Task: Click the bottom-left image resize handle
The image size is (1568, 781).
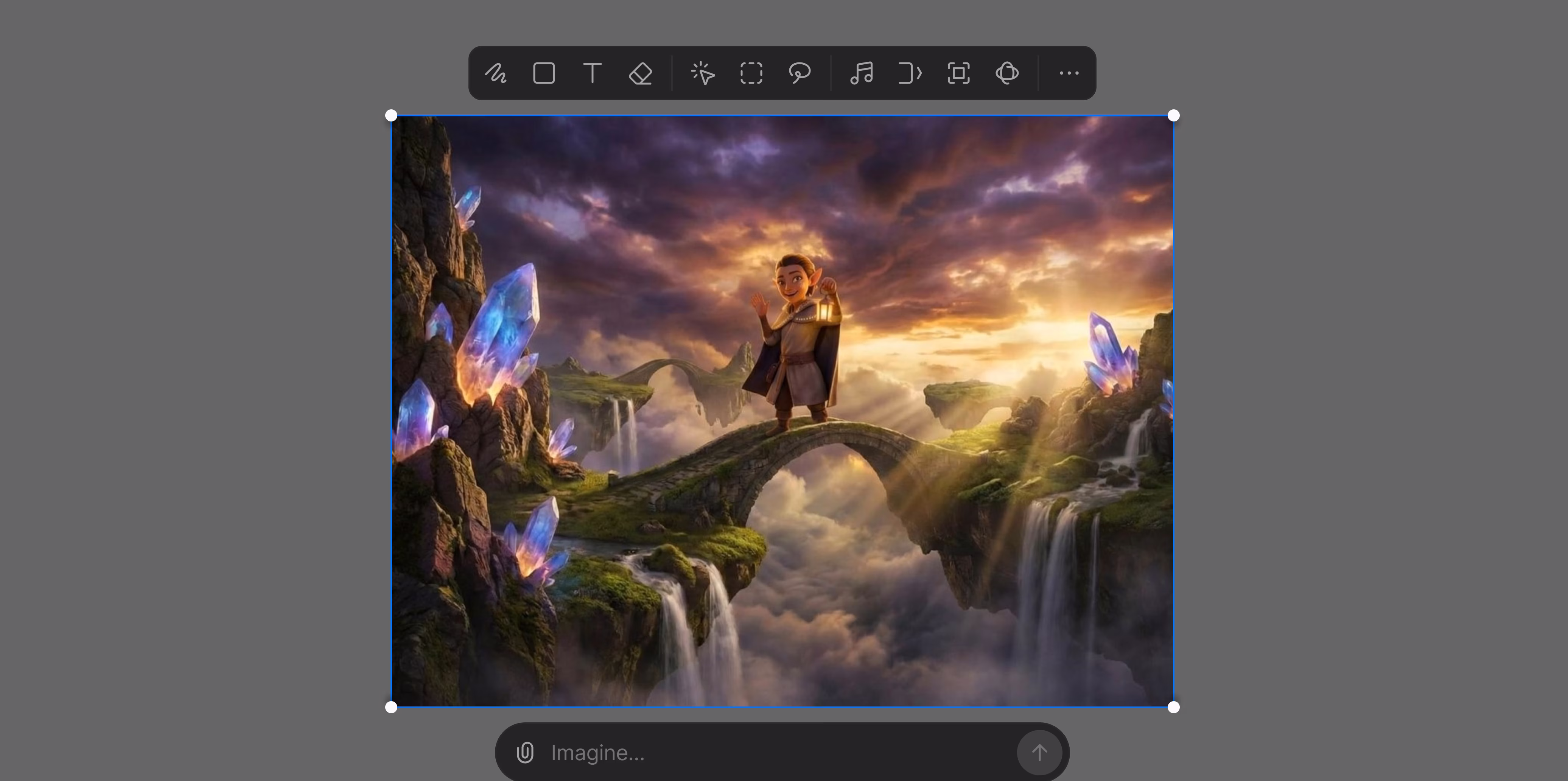Action: pyautogui.click(x=391, y=707)
